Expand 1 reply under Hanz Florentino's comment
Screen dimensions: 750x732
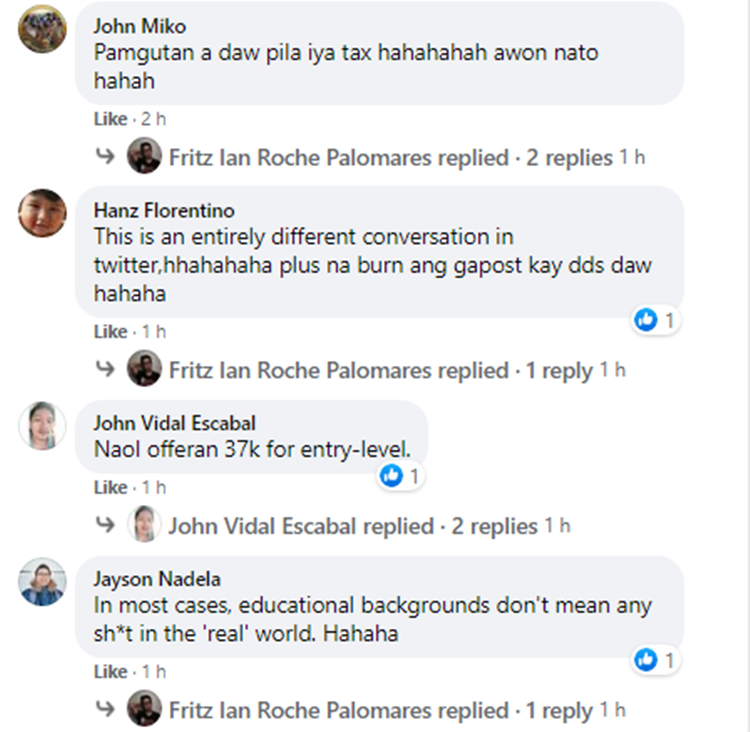[559, 371]
